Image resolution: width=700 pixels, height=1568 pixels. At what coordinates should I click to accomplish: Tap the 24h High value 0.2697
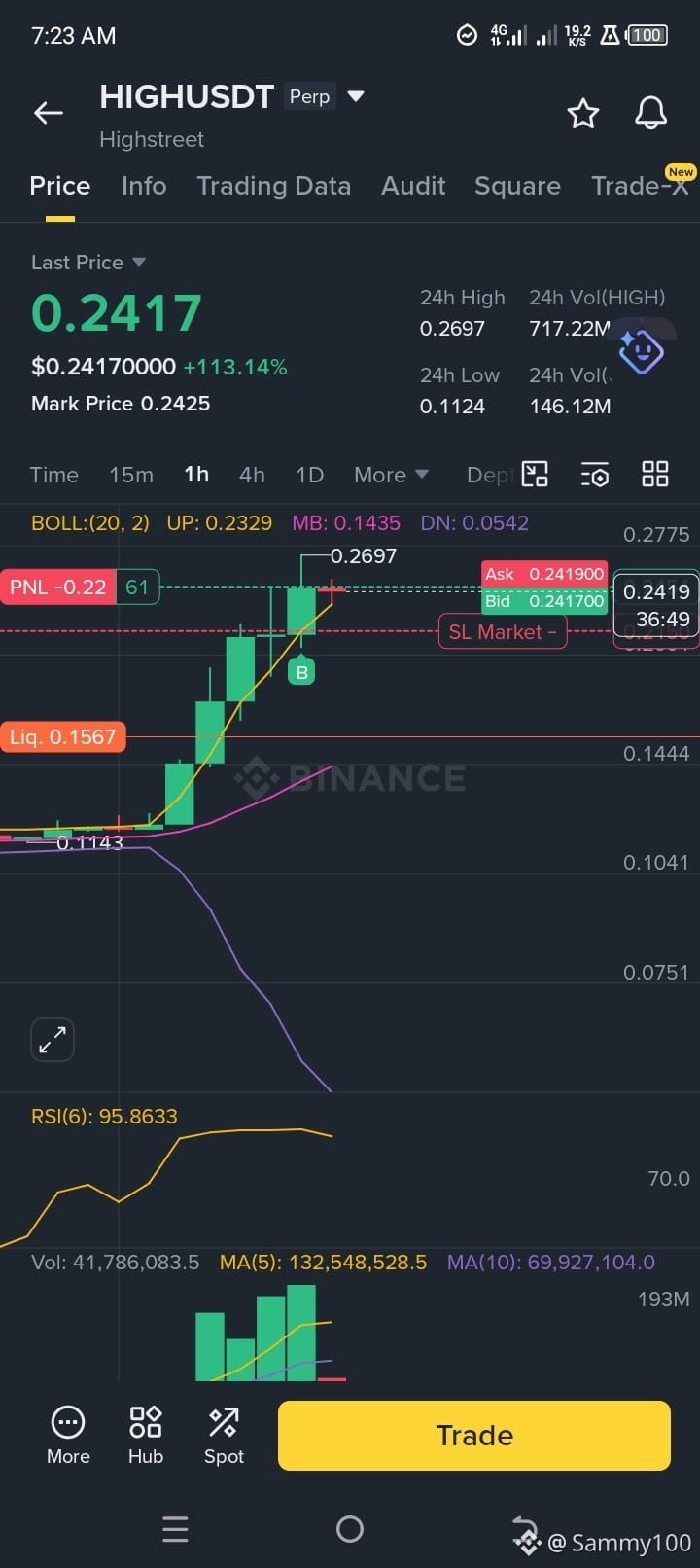point(452,329)
